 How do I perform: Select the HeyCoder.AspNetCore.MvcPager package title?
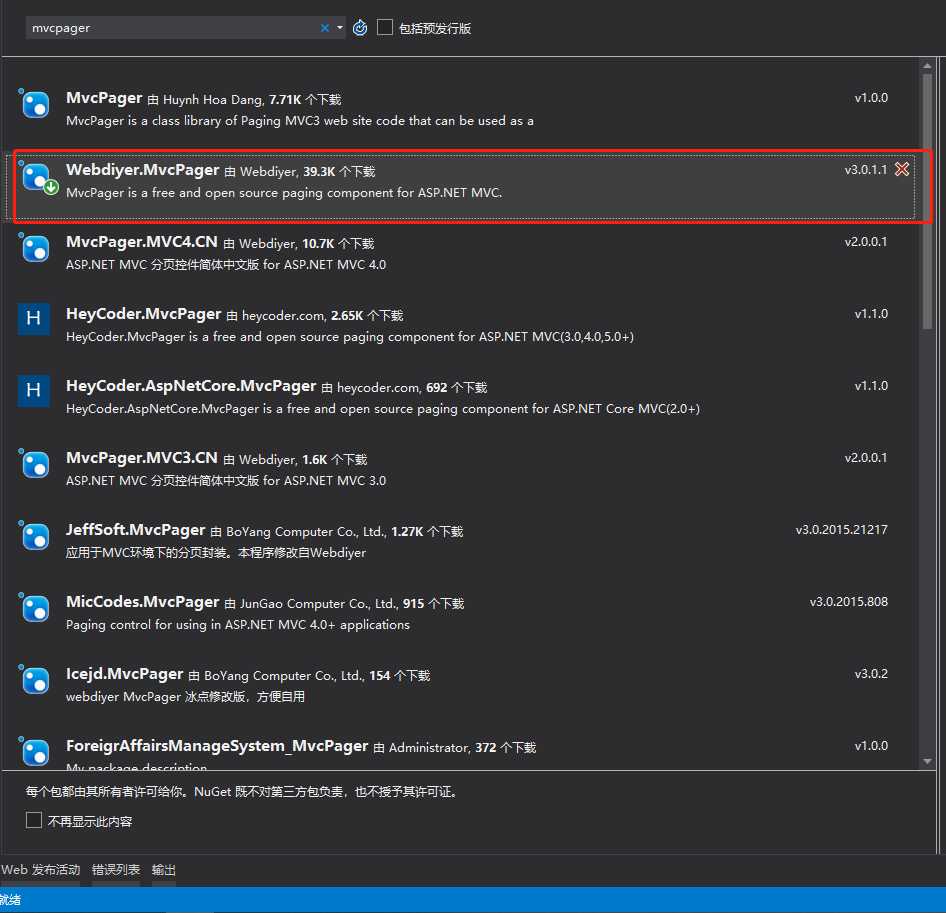click(x=191, y=386)
